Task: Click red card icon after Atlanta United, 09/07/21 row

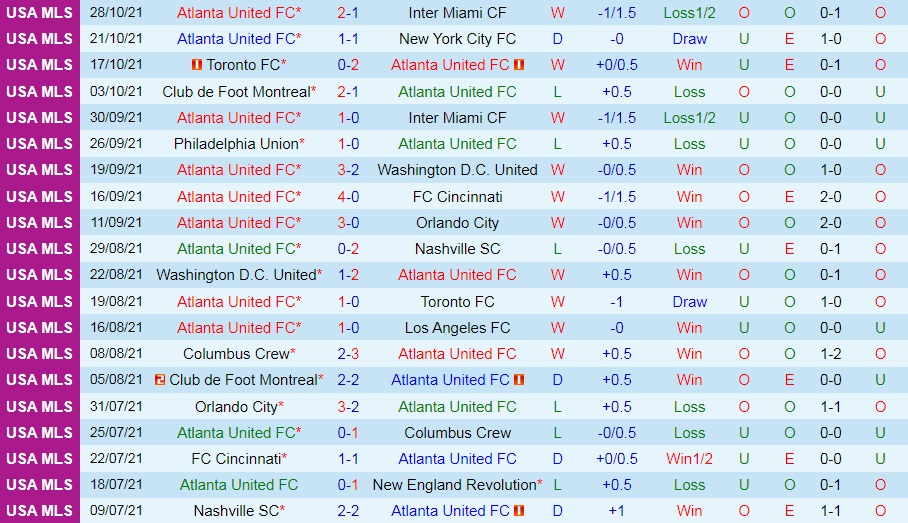Action: [519, 511]
